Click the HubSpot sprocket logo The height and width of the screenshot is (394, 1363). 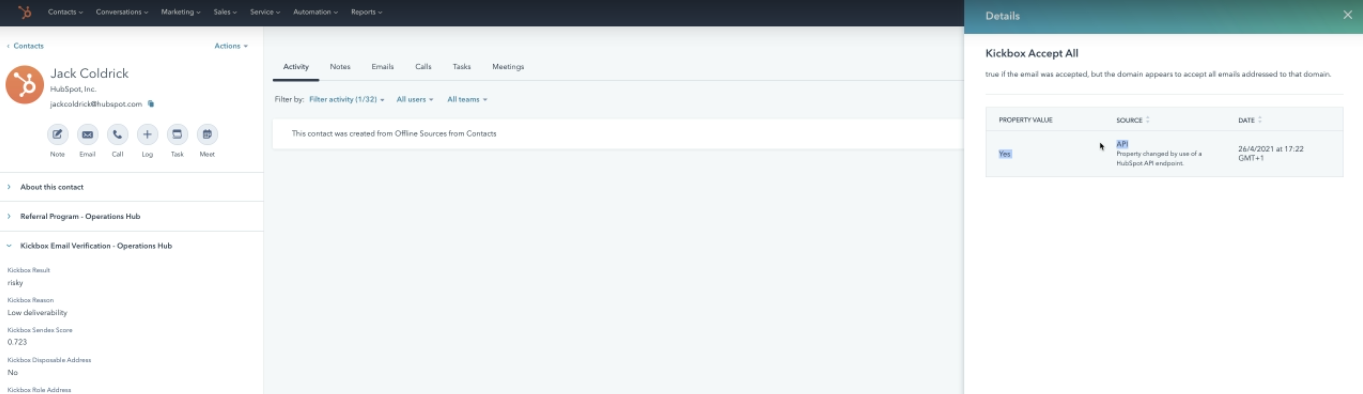[24, 12]
